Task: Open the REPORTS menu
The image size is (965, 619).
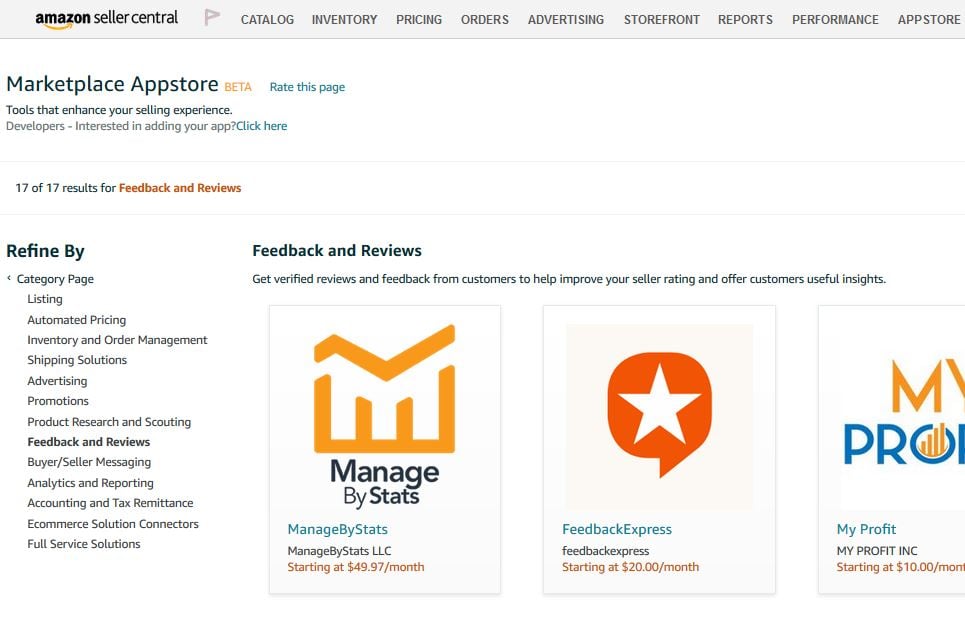Action: pos(745,20)
